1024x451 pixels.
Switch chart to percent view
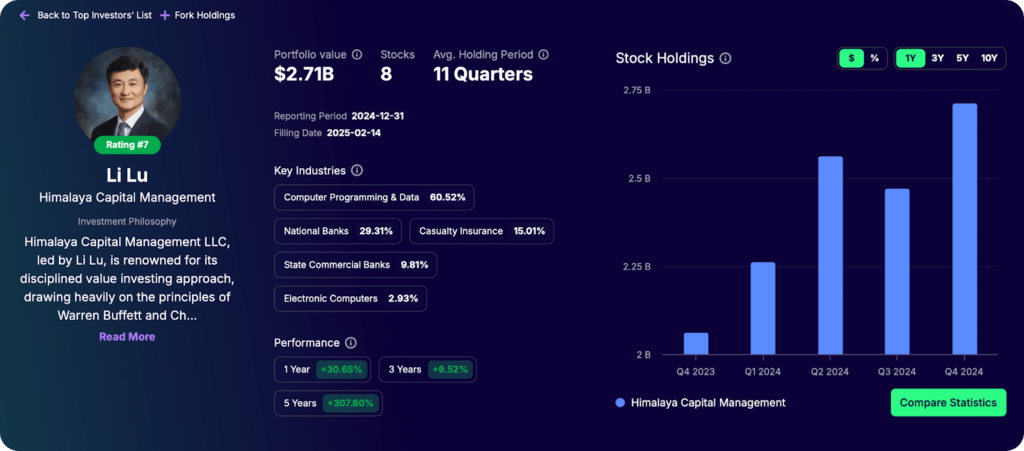click(874, 58)
